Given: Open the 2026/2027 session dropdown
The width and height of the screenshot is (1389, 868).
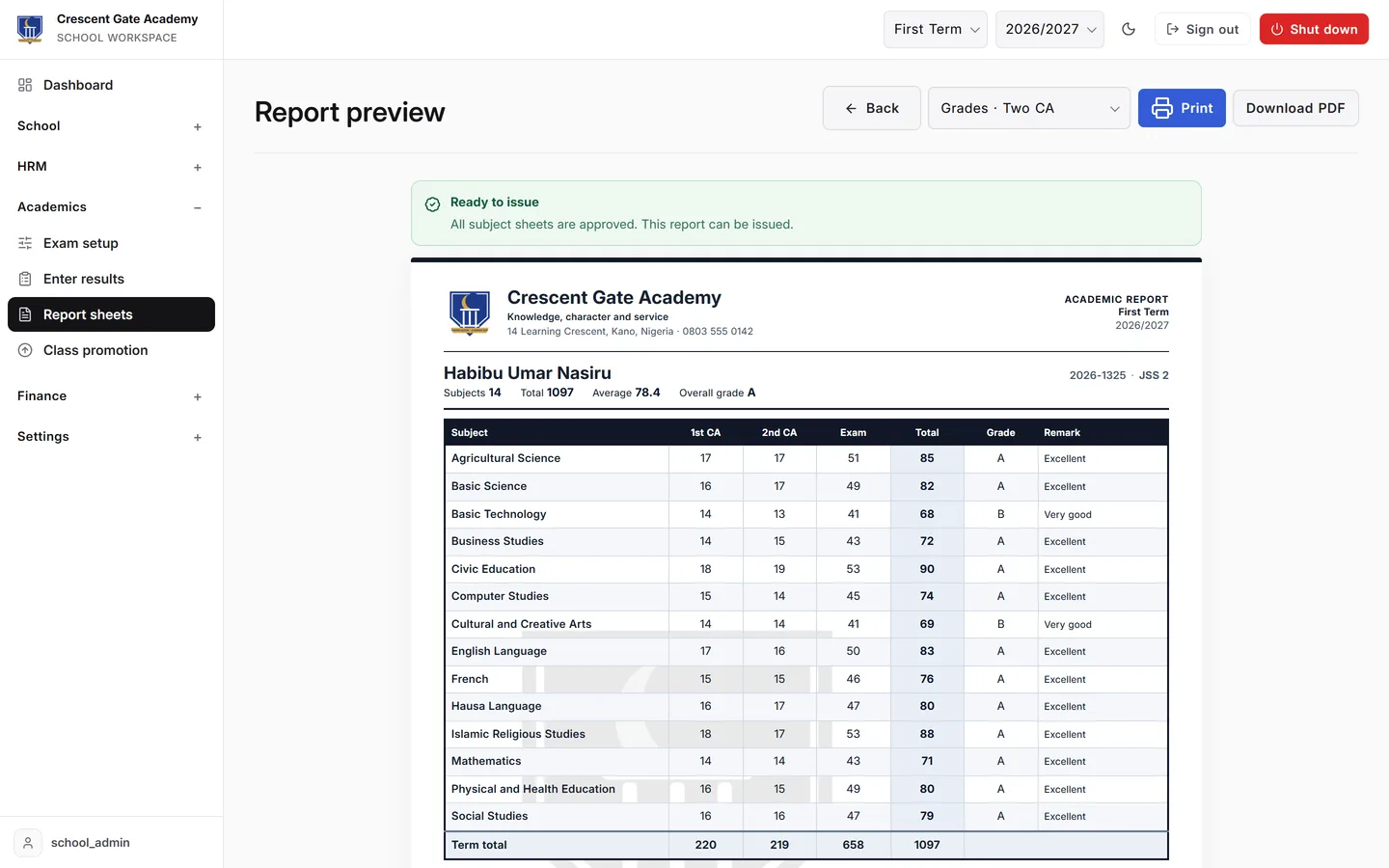Looking at the screenshot, I should click(x=1049, y=29).
